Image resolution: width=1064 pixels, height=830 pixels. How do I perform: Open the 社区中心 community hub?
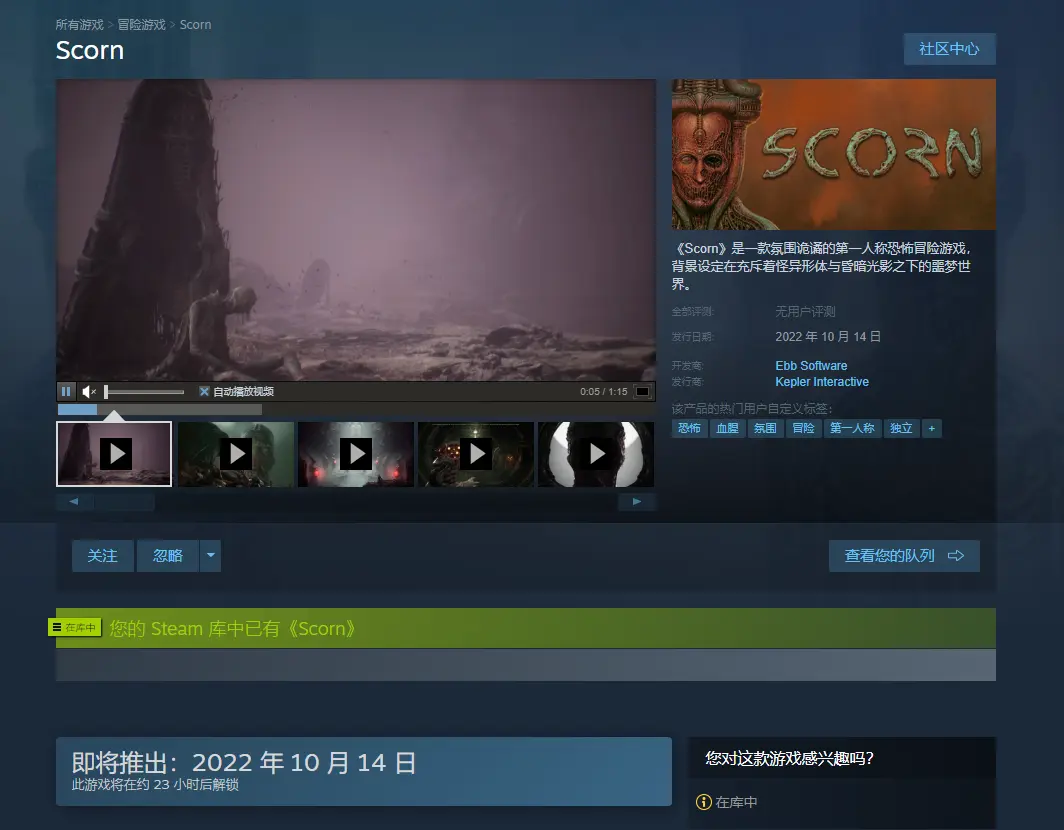[x=949, y=49]
